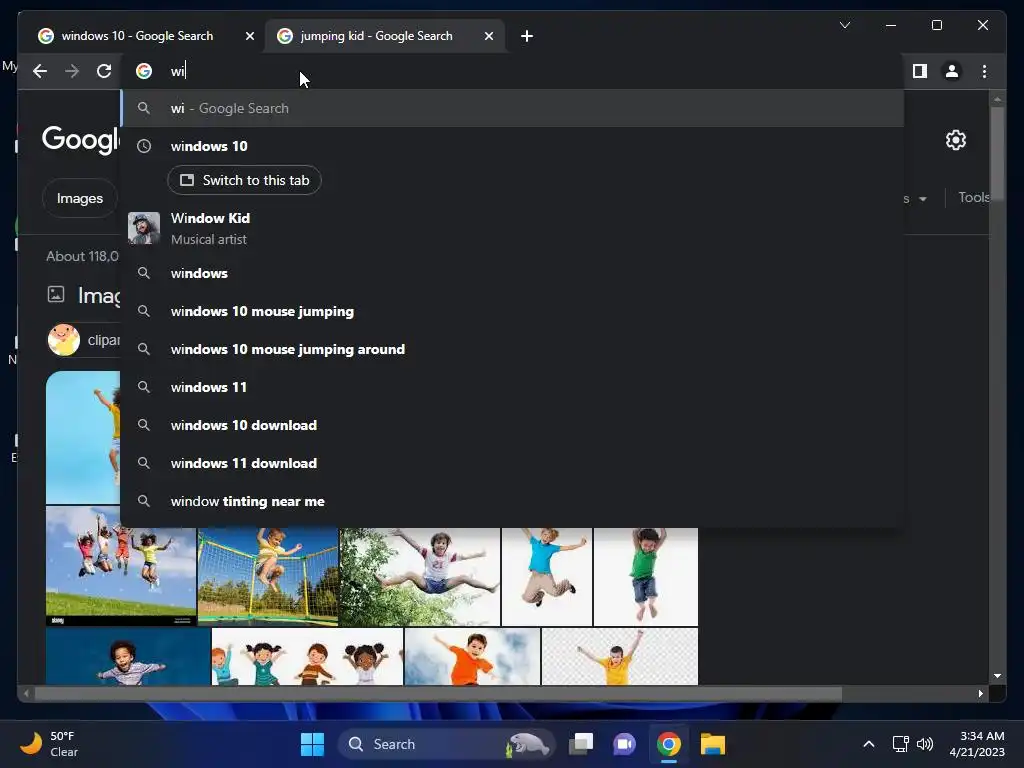Viewport: 1024px width, 768px height.
Task: Click the taskbar Search box
Action: 447,744
